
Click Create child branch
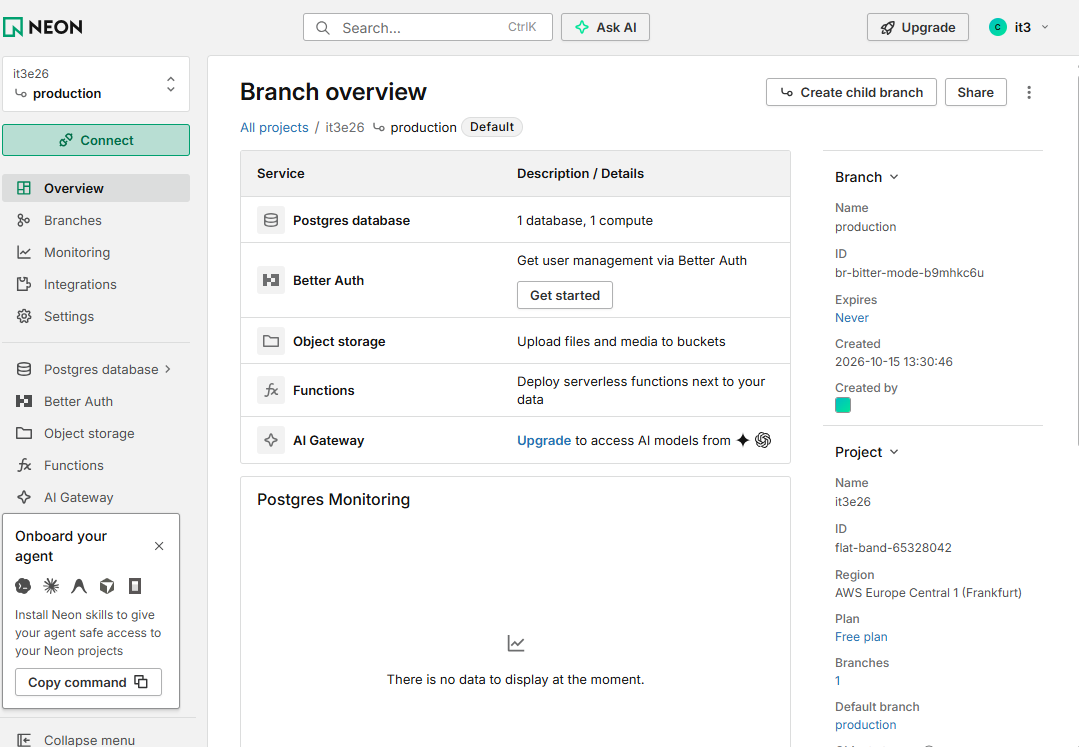tap(851, 92)
